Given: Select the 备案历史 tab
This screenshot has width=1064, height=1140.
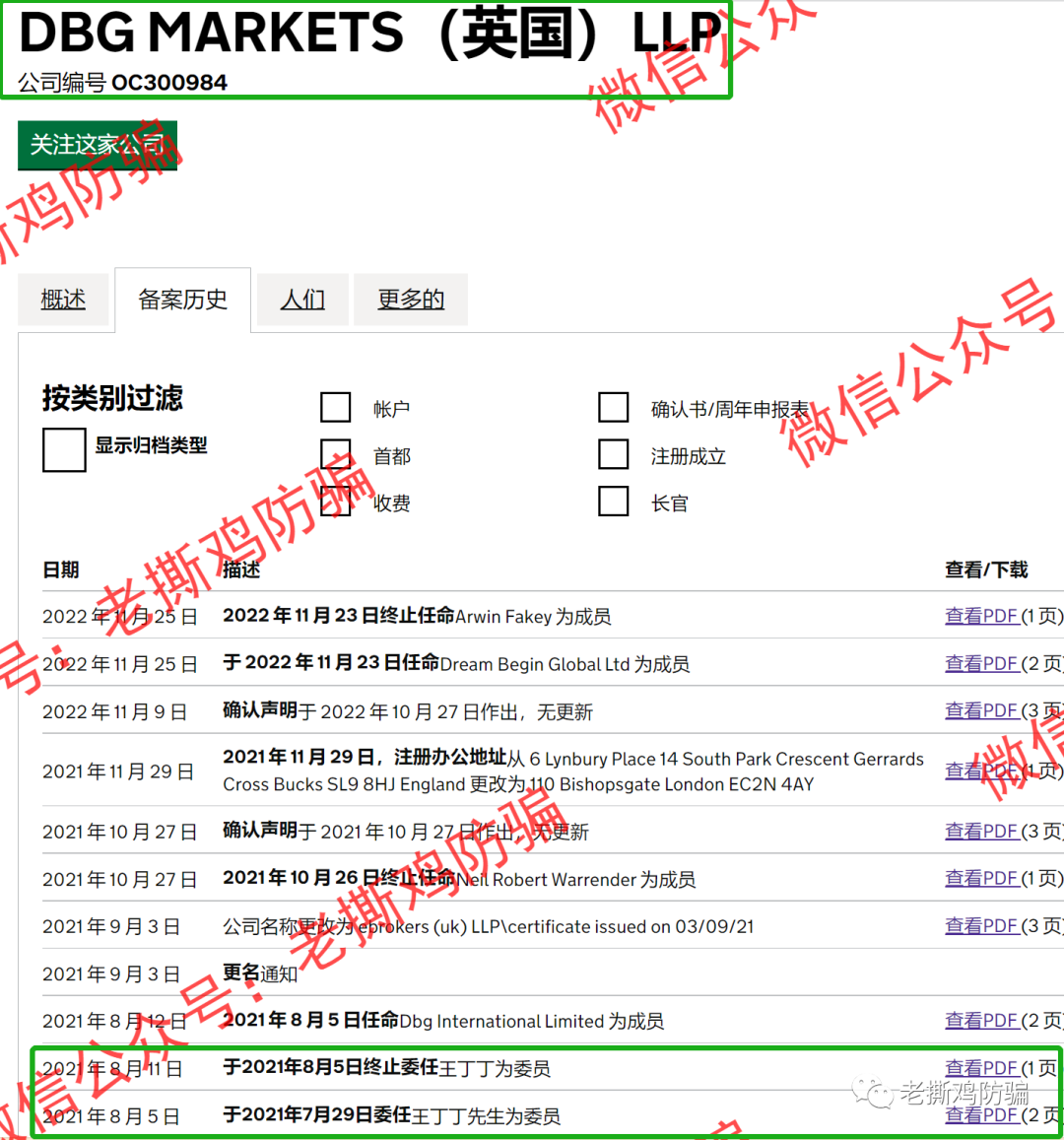Looking at the screenshot, I should tap(182, 300).
